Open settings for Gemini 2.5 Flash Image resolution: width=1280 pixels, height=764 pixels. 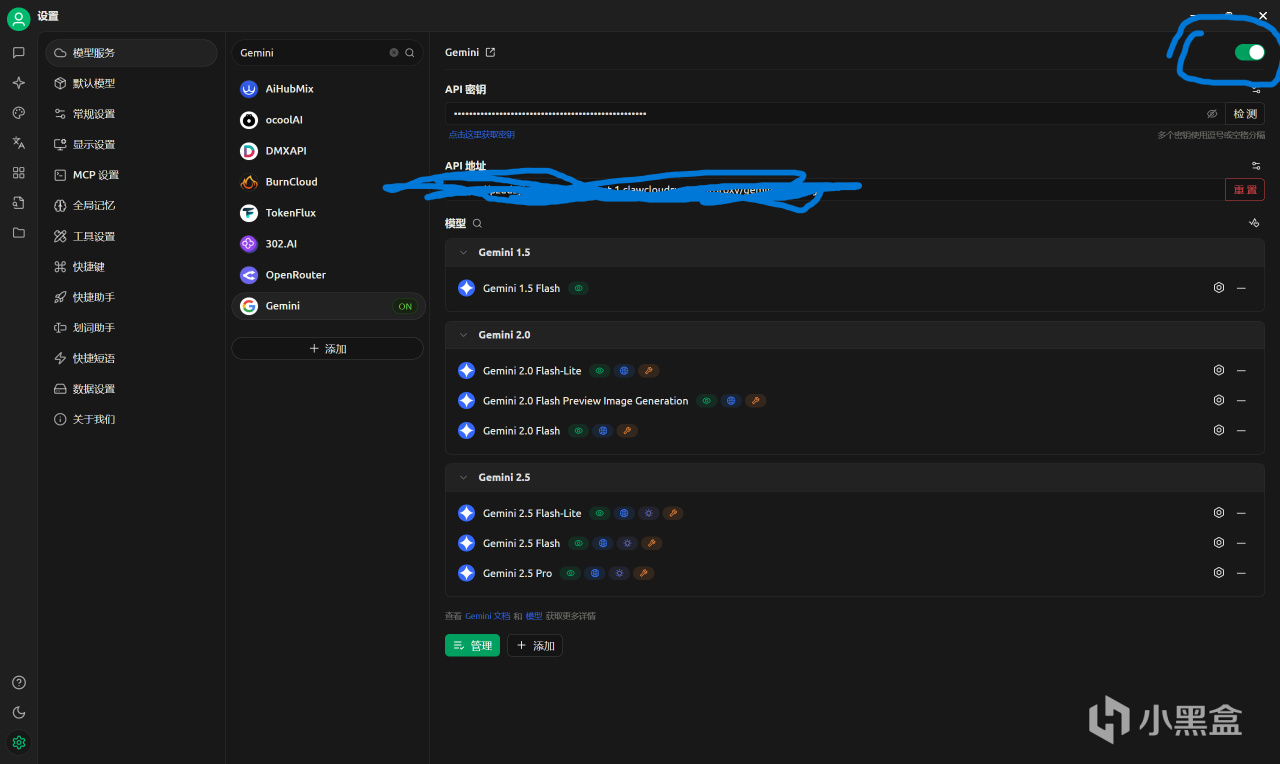pyautogui.click(x=1219, y=543)
